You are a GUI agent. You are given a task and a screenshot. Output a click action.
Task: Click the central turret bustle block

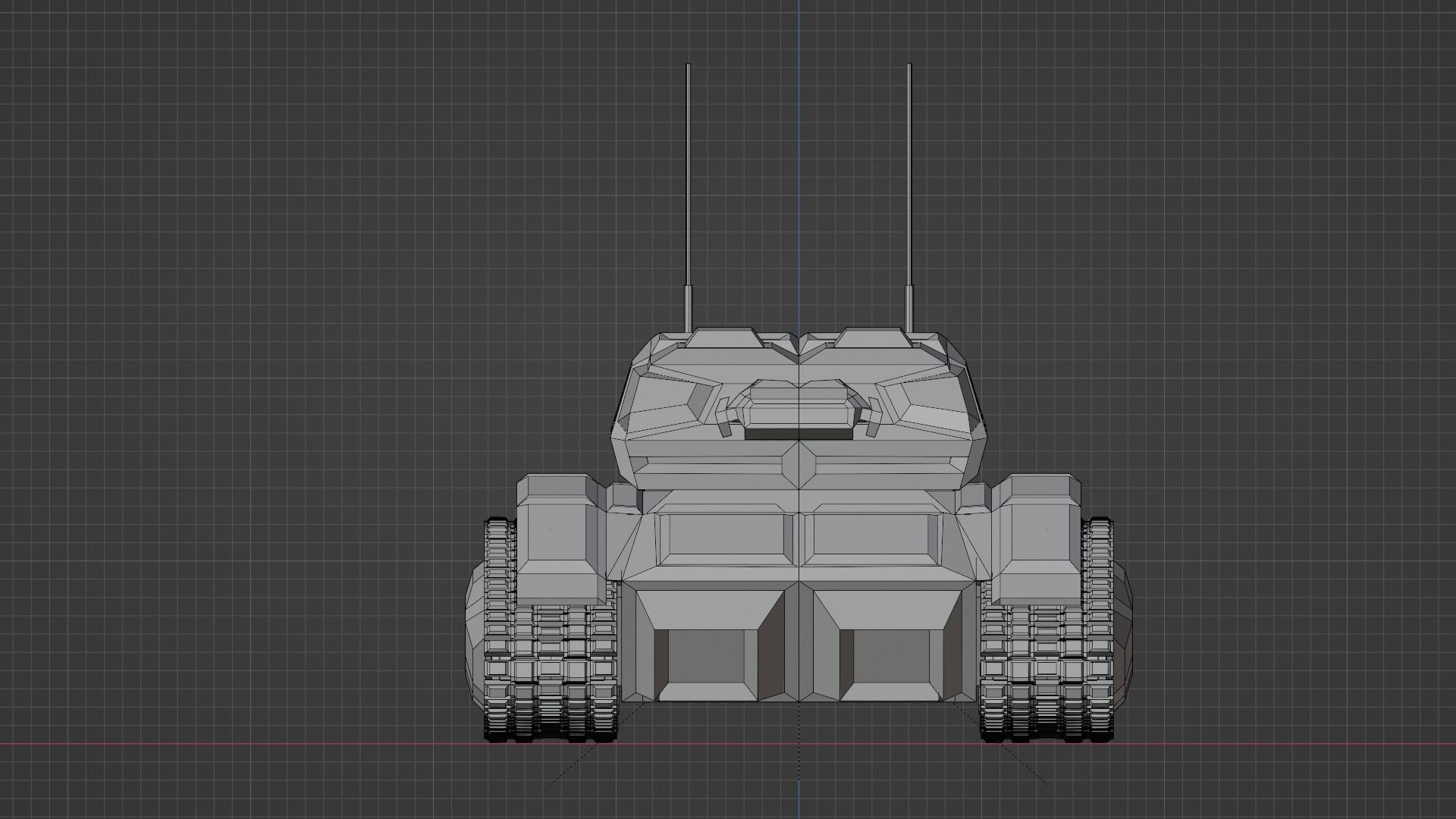tap(799, 410)
